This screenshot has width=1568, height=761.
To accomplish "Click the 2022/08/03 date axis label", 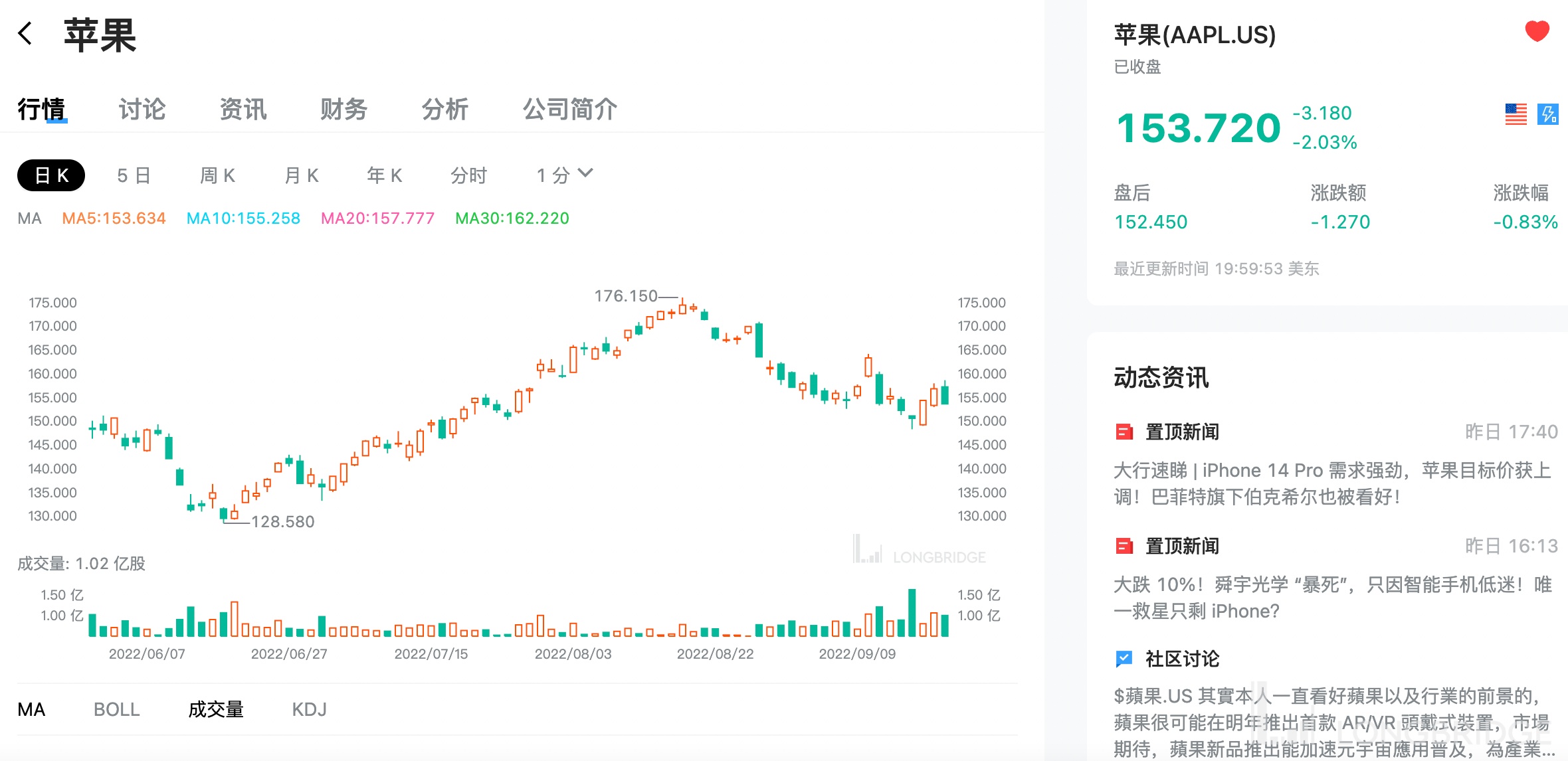I will pyautogui.click(x=573, y=654).
